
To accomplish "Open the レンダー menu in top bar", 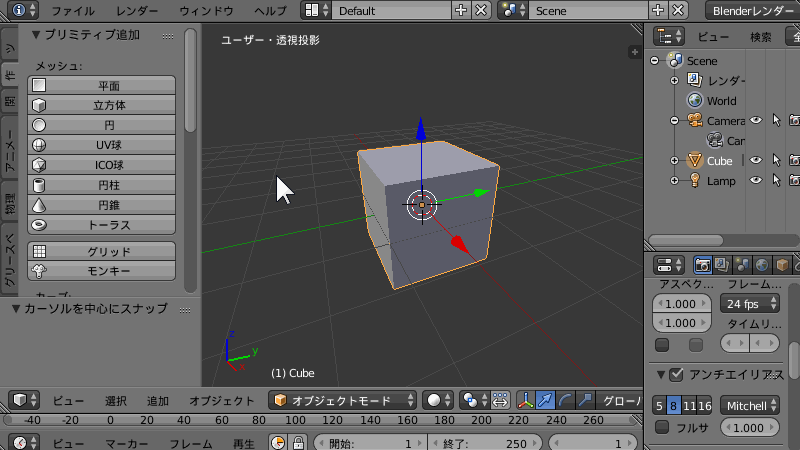I will tap(137, 11).
